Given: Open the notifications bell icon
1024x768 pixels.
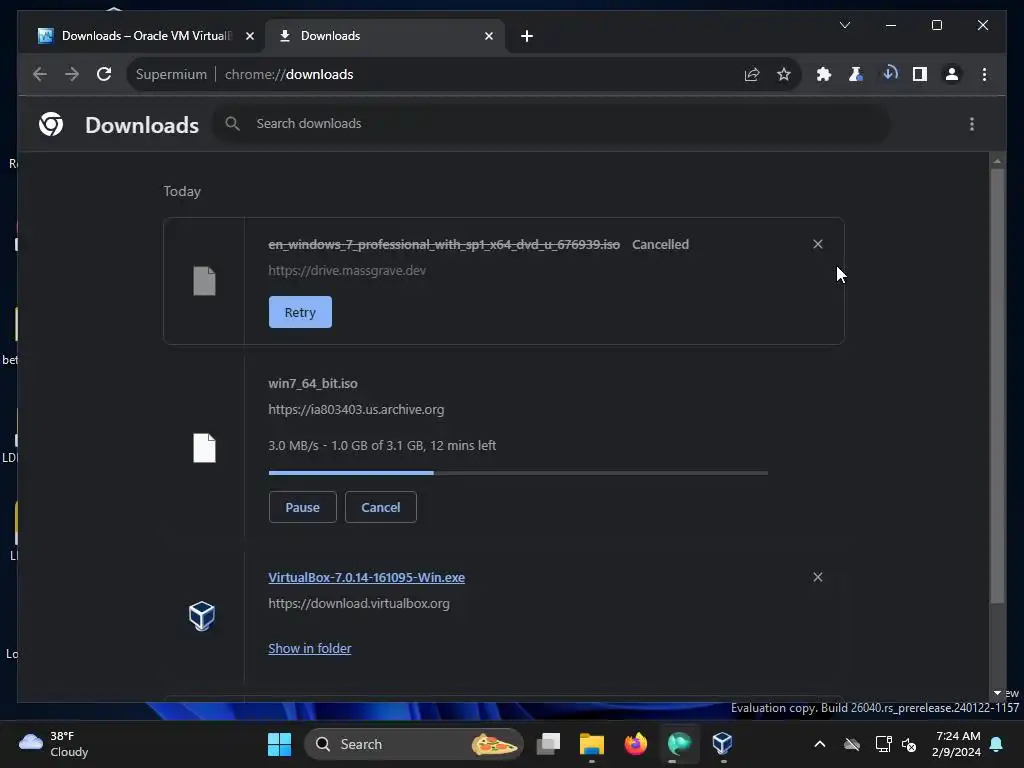Looking at the screenshot, I should [x=997, y=744].
